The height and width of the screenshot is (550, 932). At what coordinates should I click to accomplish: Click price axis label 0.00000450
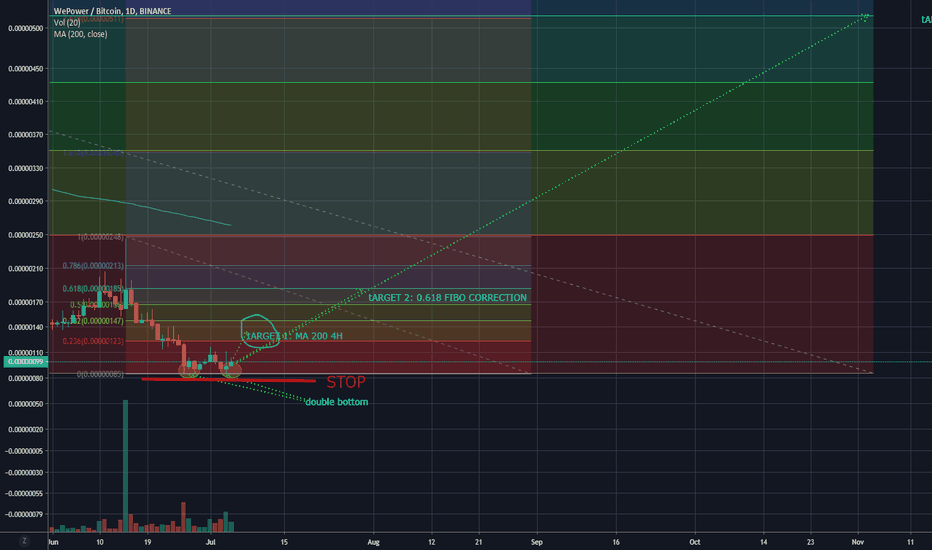click(26, 68)
